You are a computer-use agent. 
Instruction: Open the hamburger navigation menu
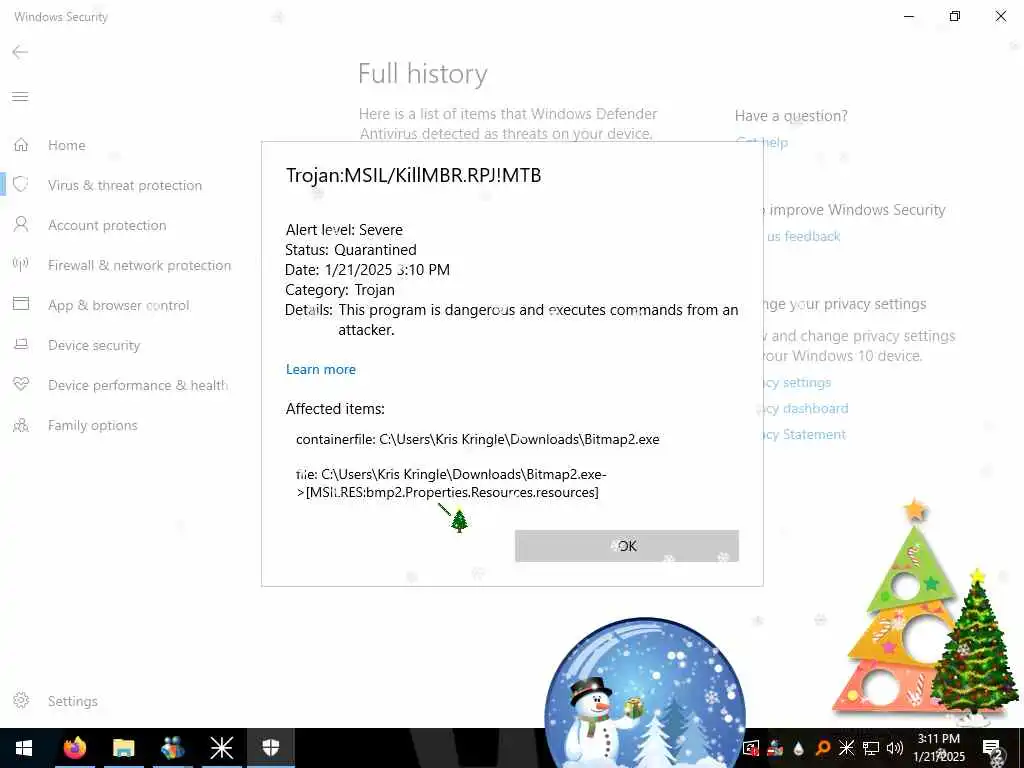[20, 97]
